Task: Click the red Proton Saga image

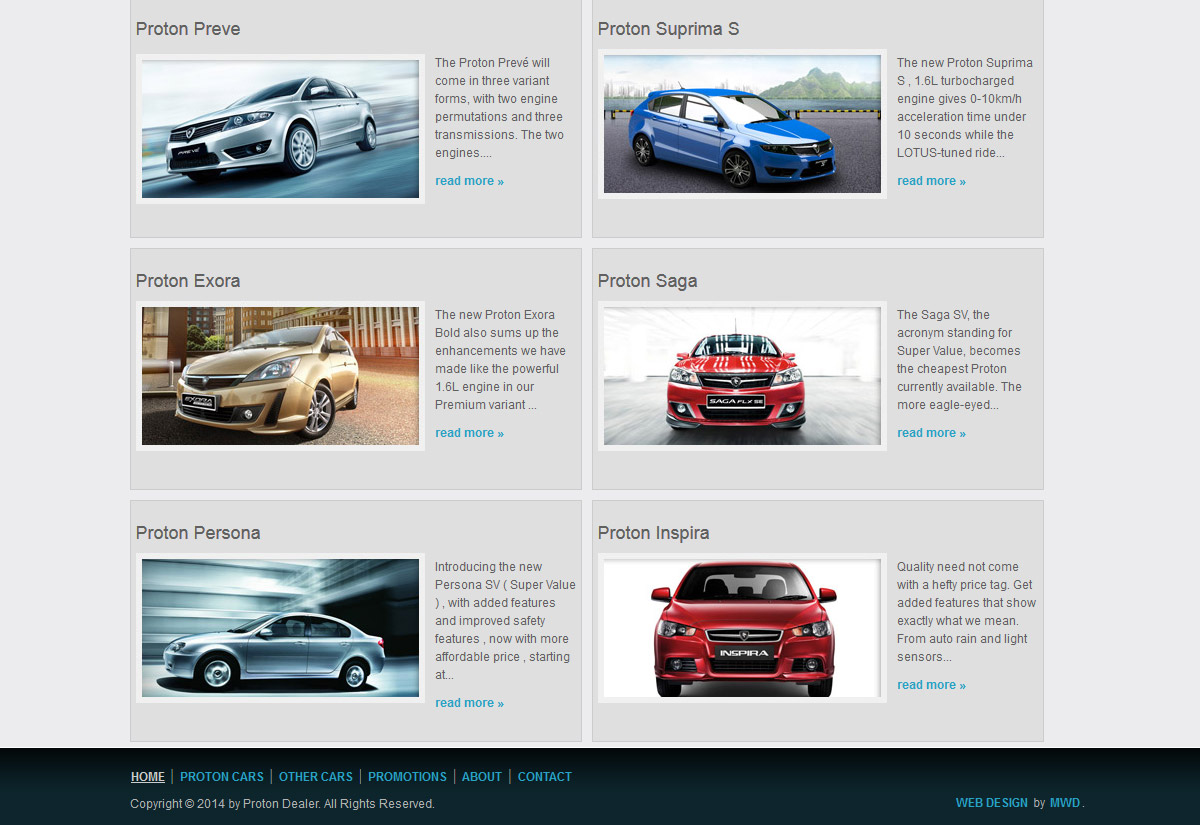Action: 742,376
